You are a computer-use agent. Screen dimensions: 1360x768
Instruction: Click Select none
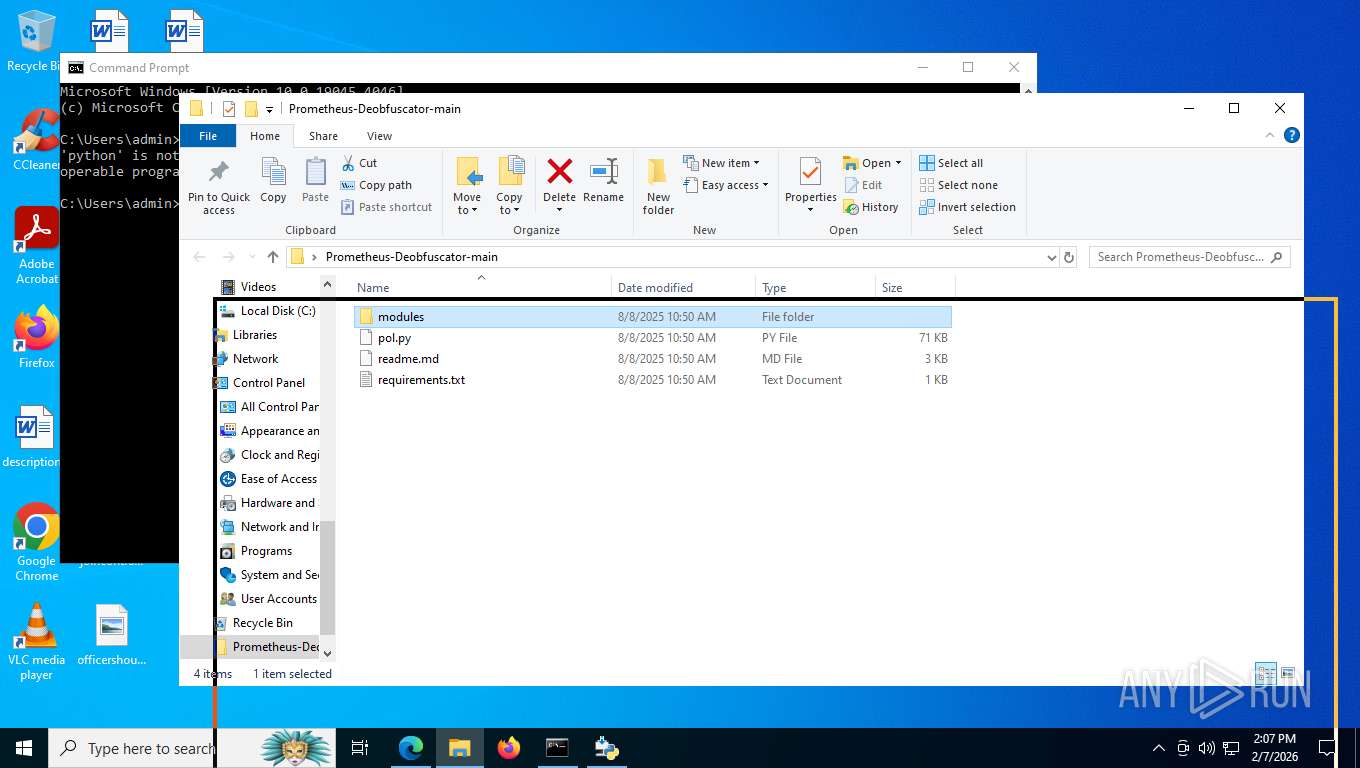click(x=958, y=185)
